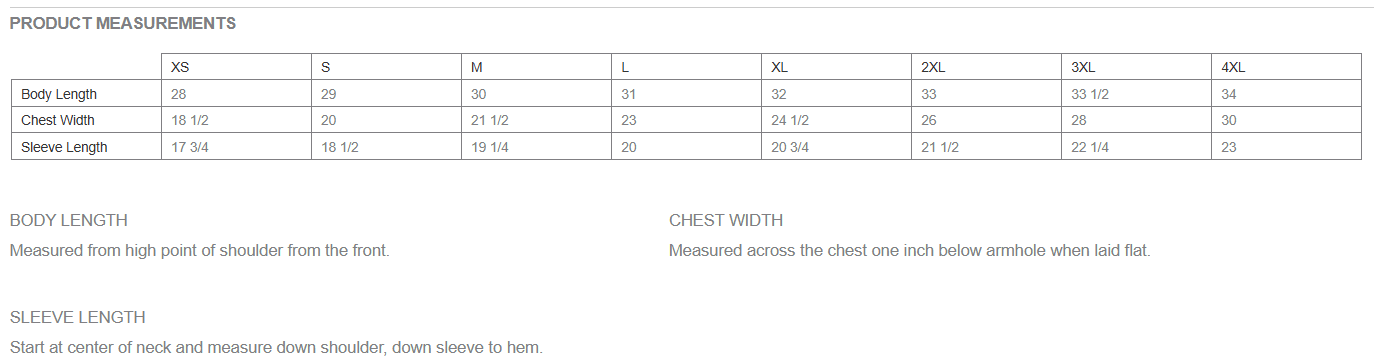Select the 4XL size column header
This screenshot has height=361, width=1374.
coord(1286,67)
